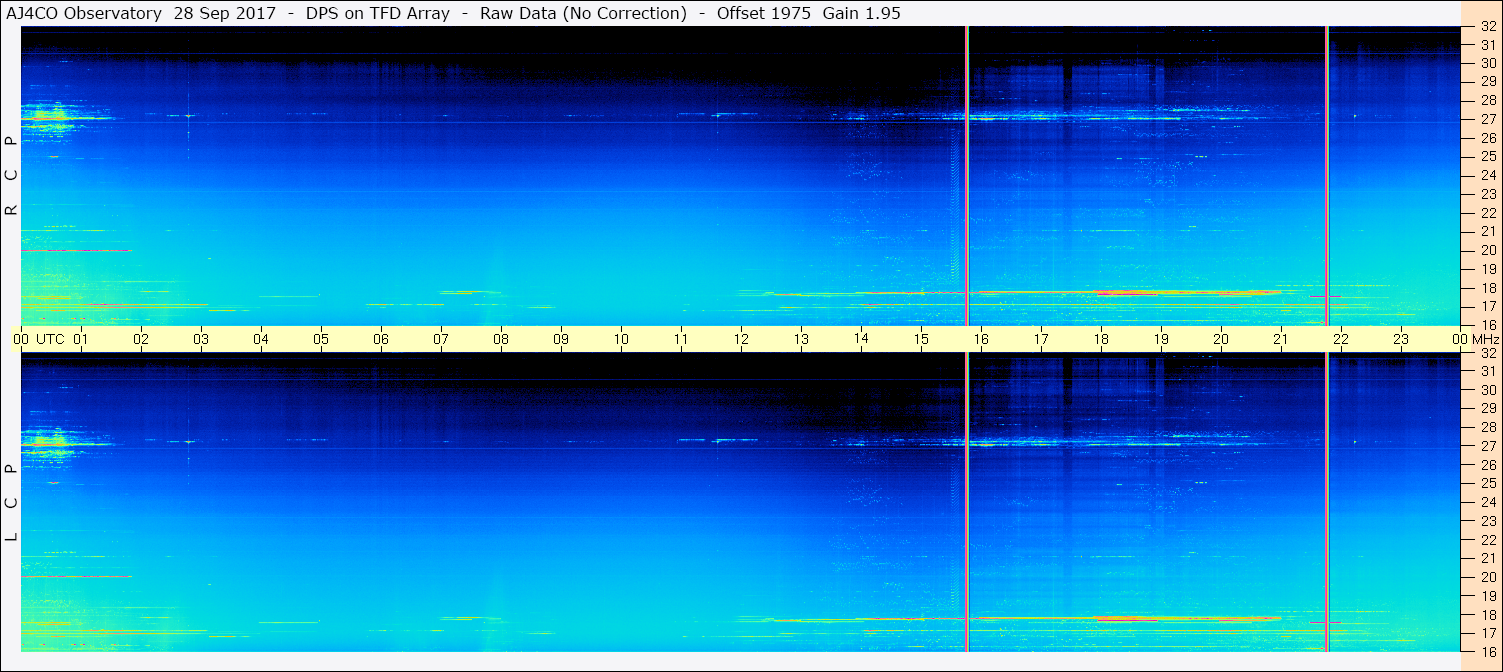Click hour "04" on the time axis
This screenshot has height=672, width=1503.
click(261, 339)
